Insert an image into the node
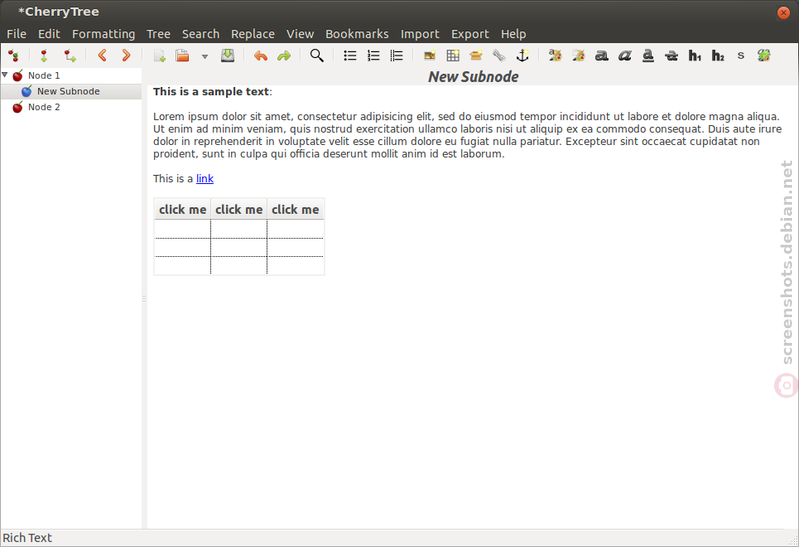Image resolution: width=799 pixels, height=547 pixels. tap(430, 56)
